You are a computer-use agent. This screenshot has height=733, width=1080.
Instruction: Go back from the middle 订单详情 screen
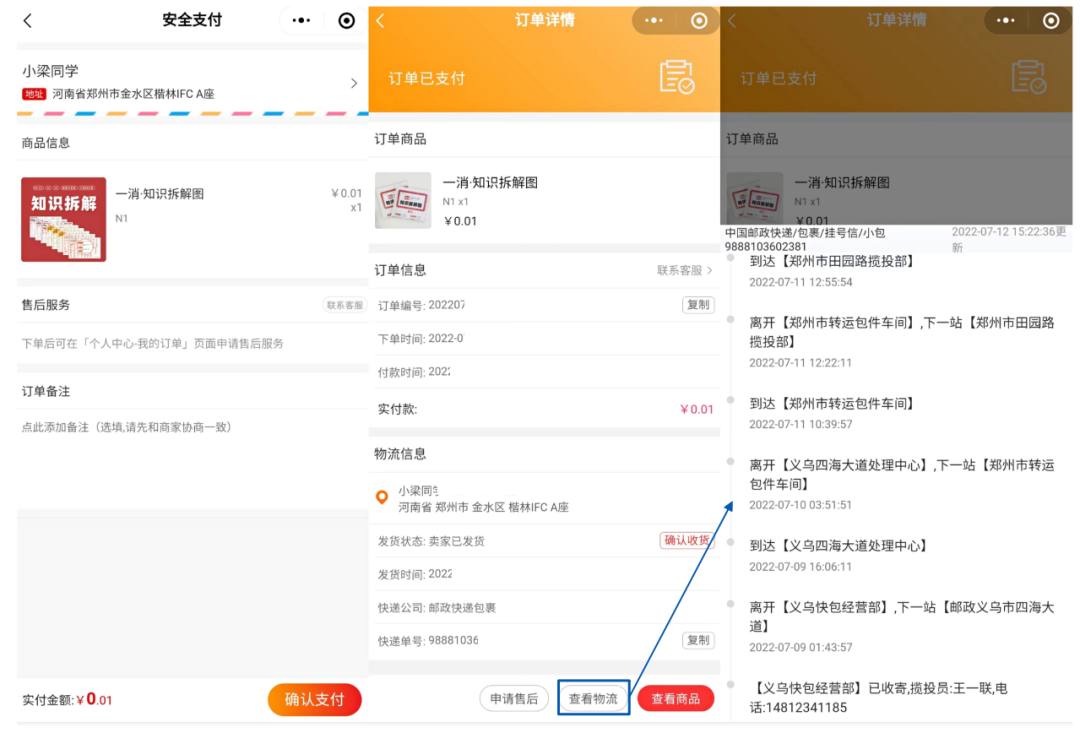[x=380, y=21]
